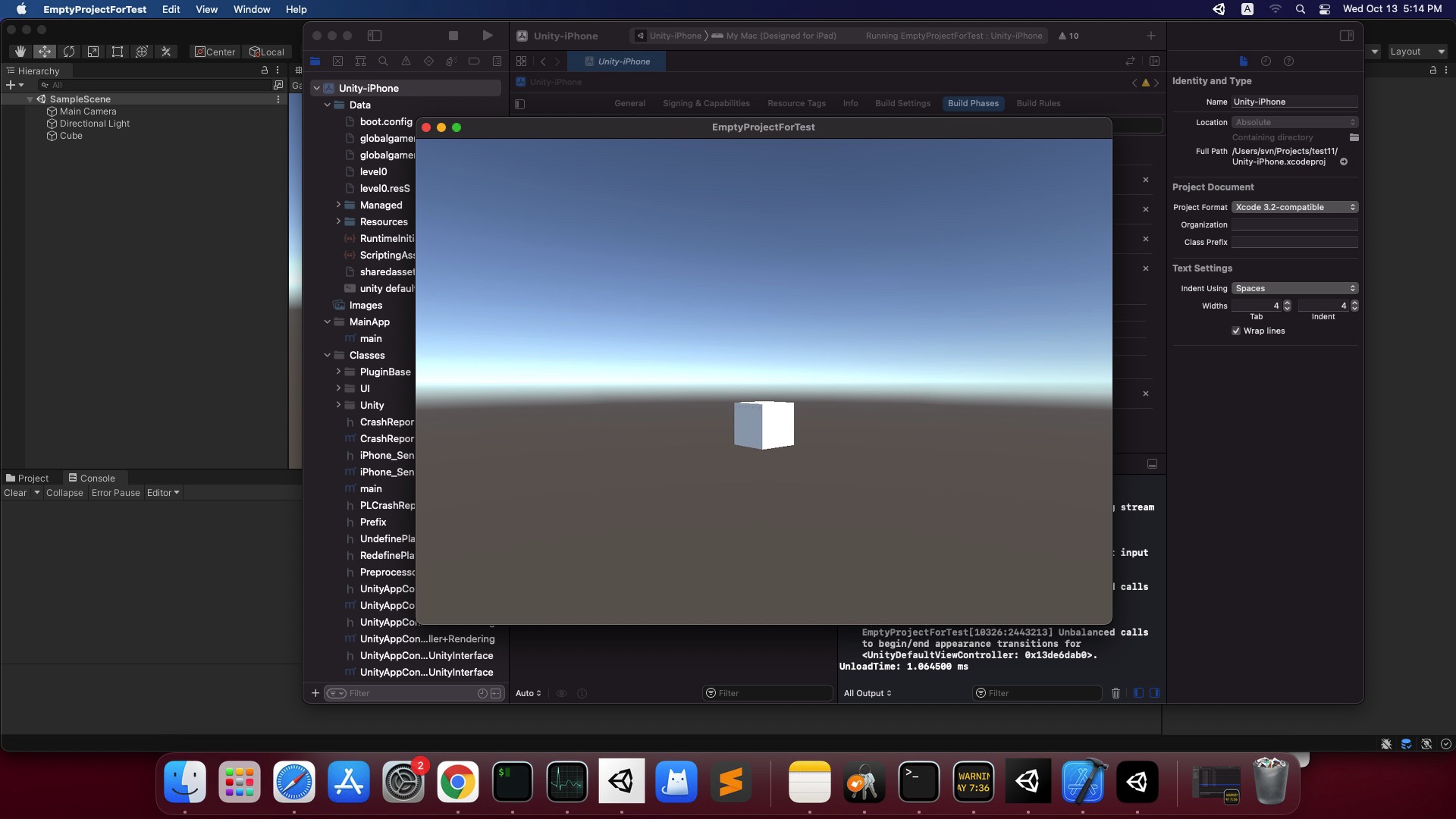1456x819 pixels.
Task: Select the Unity Hand tool
Action: [x=20, y=52]
